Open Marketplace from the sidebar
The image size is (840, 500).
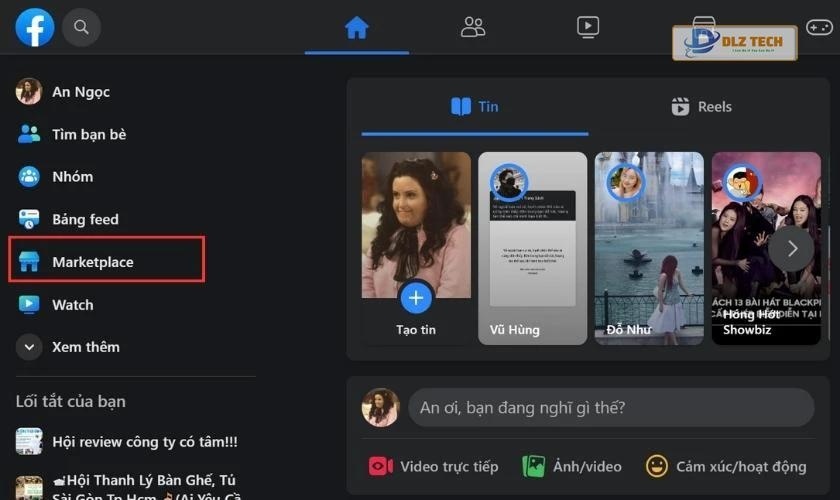(92, 262)
